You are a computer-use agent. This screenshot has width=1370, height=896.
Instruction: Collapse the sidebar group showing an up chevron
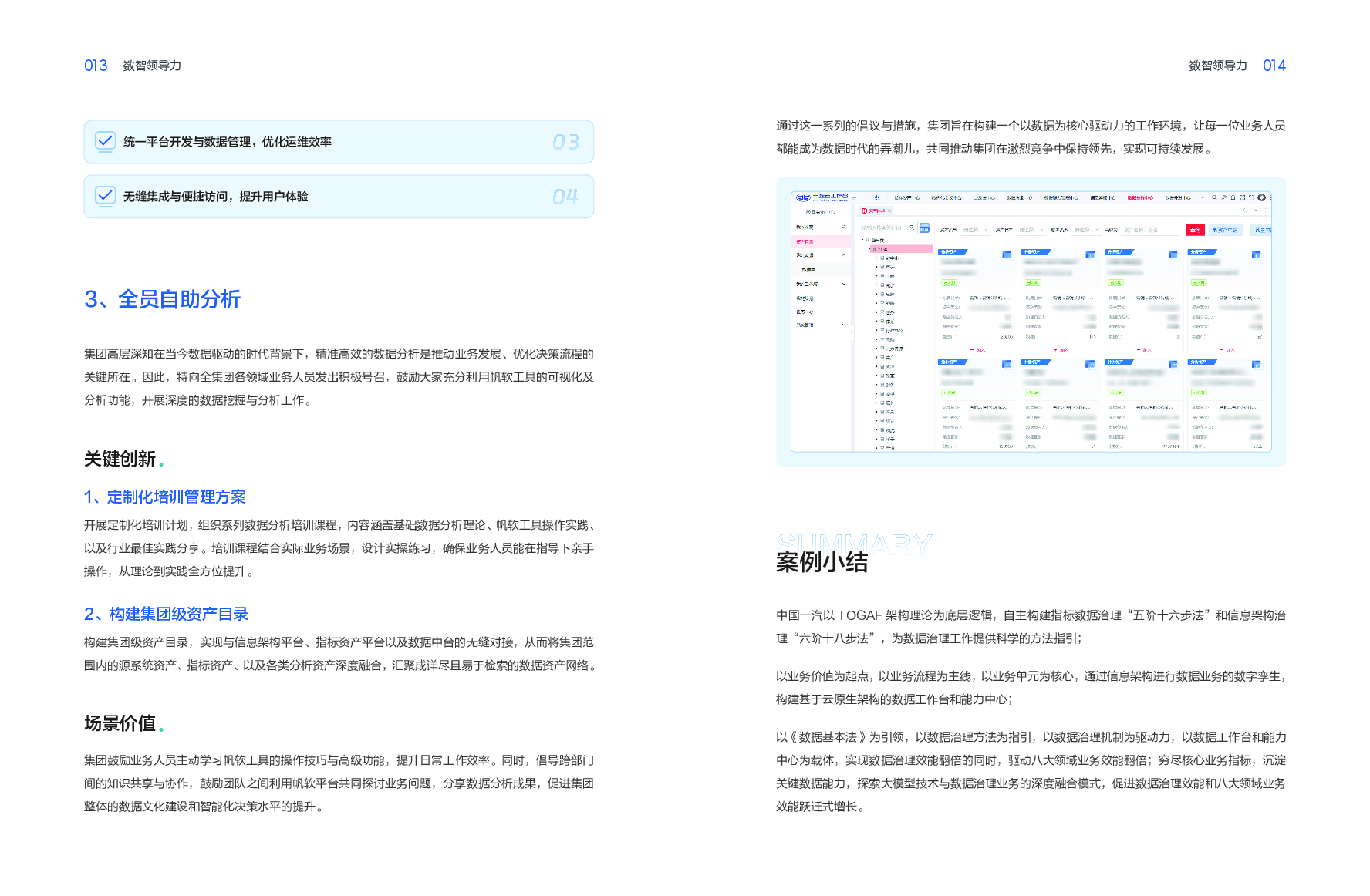844,255
